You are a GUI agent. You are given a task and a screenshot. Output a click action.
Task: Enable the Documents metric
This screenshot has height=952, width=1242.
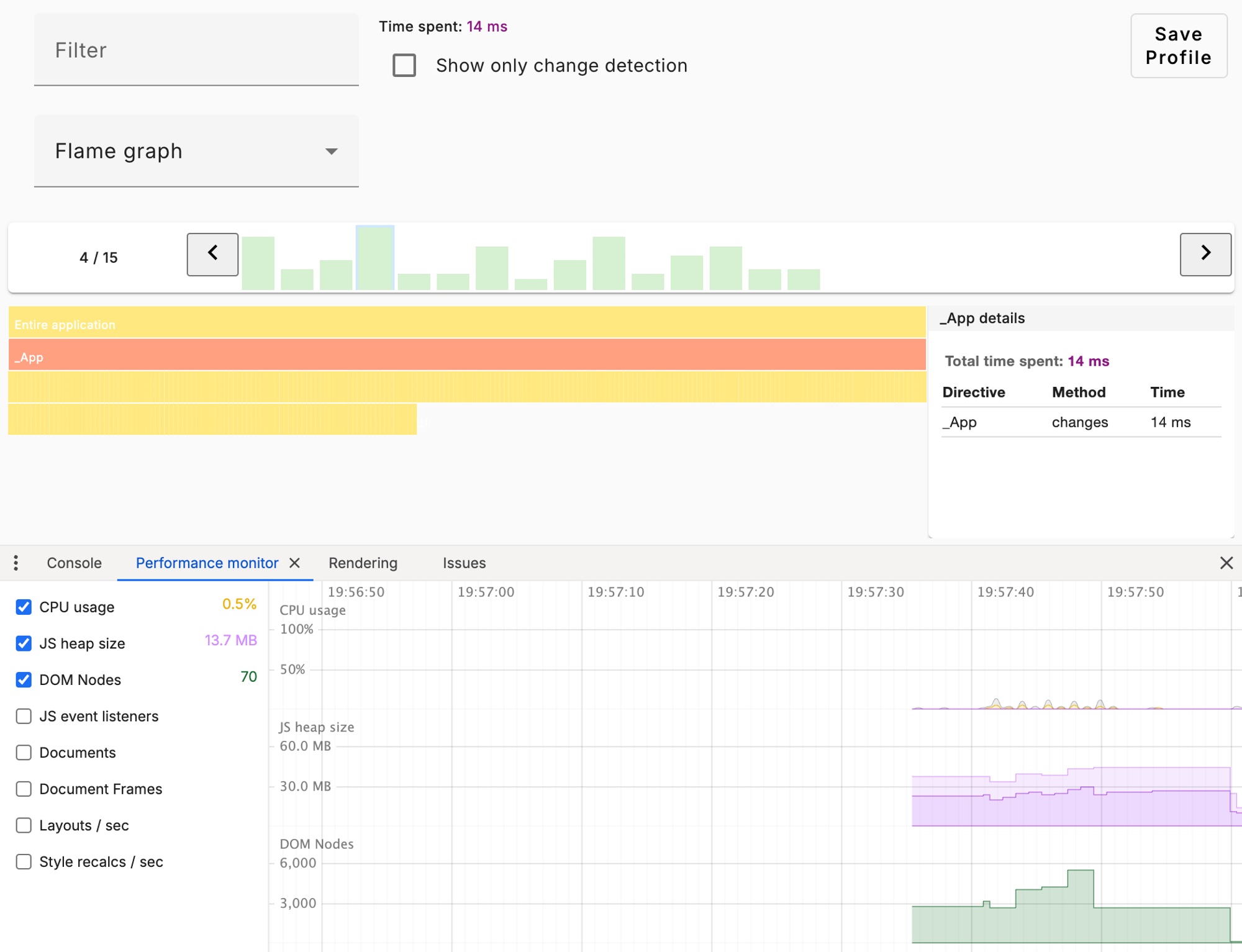pyautogui.click(x=24, y=752)
